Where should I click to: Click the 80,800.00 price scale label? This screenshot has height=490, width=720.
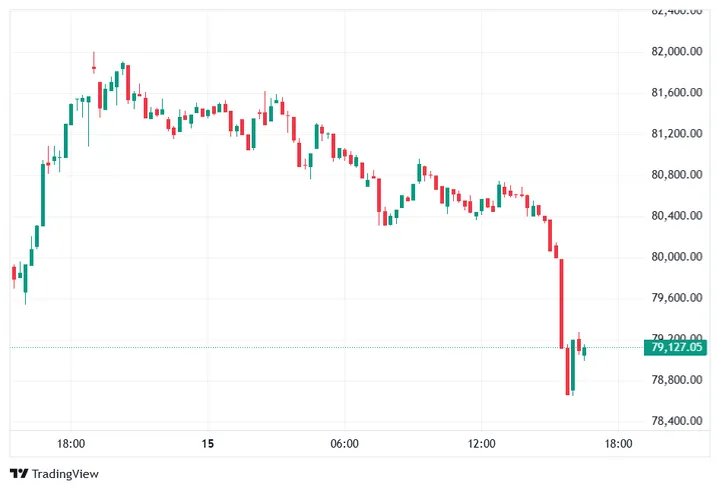pos(677,175)
